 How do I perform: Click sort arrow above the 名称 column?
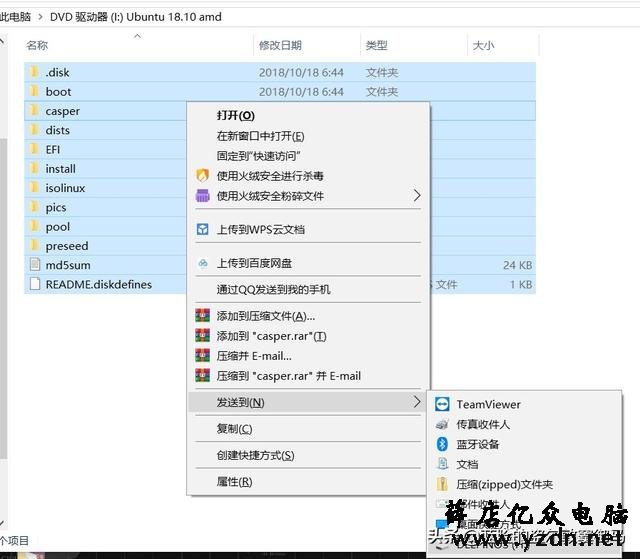pyautogui.click(x=138, y=36)
